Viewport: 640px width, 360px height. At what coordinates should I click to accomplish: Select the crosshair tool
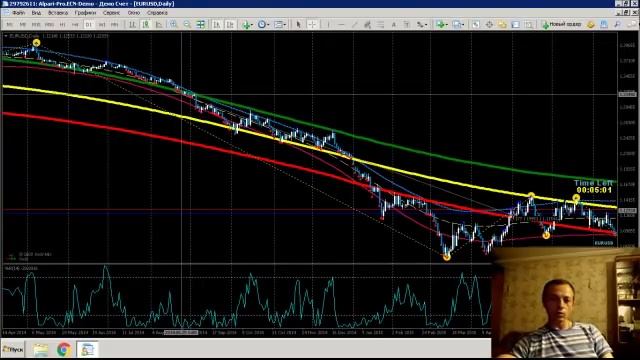click(x=312, y=24)
